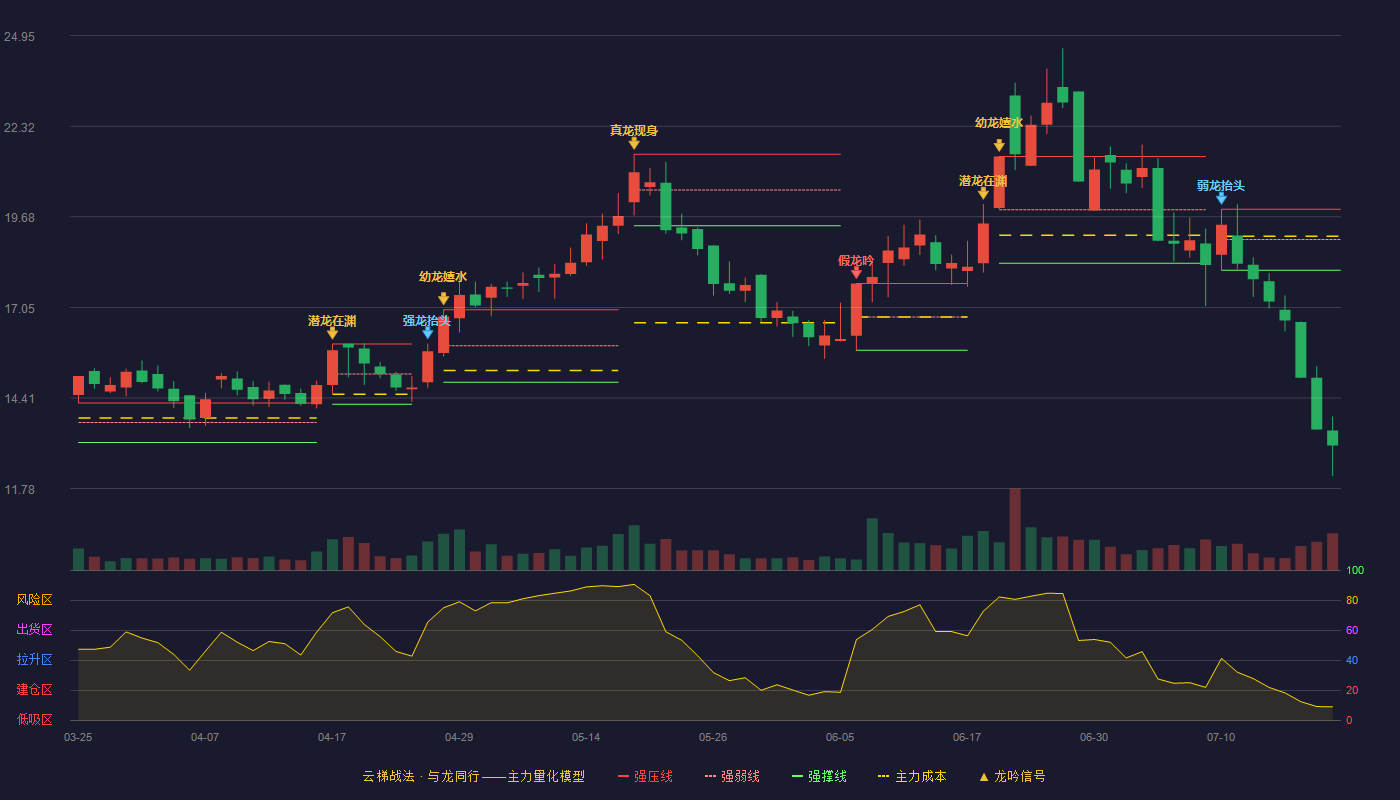The width and height of the screenshot is (1400, 800).
Task: Toggle the 强弱线 legend entry
Action: pos(732,776)
